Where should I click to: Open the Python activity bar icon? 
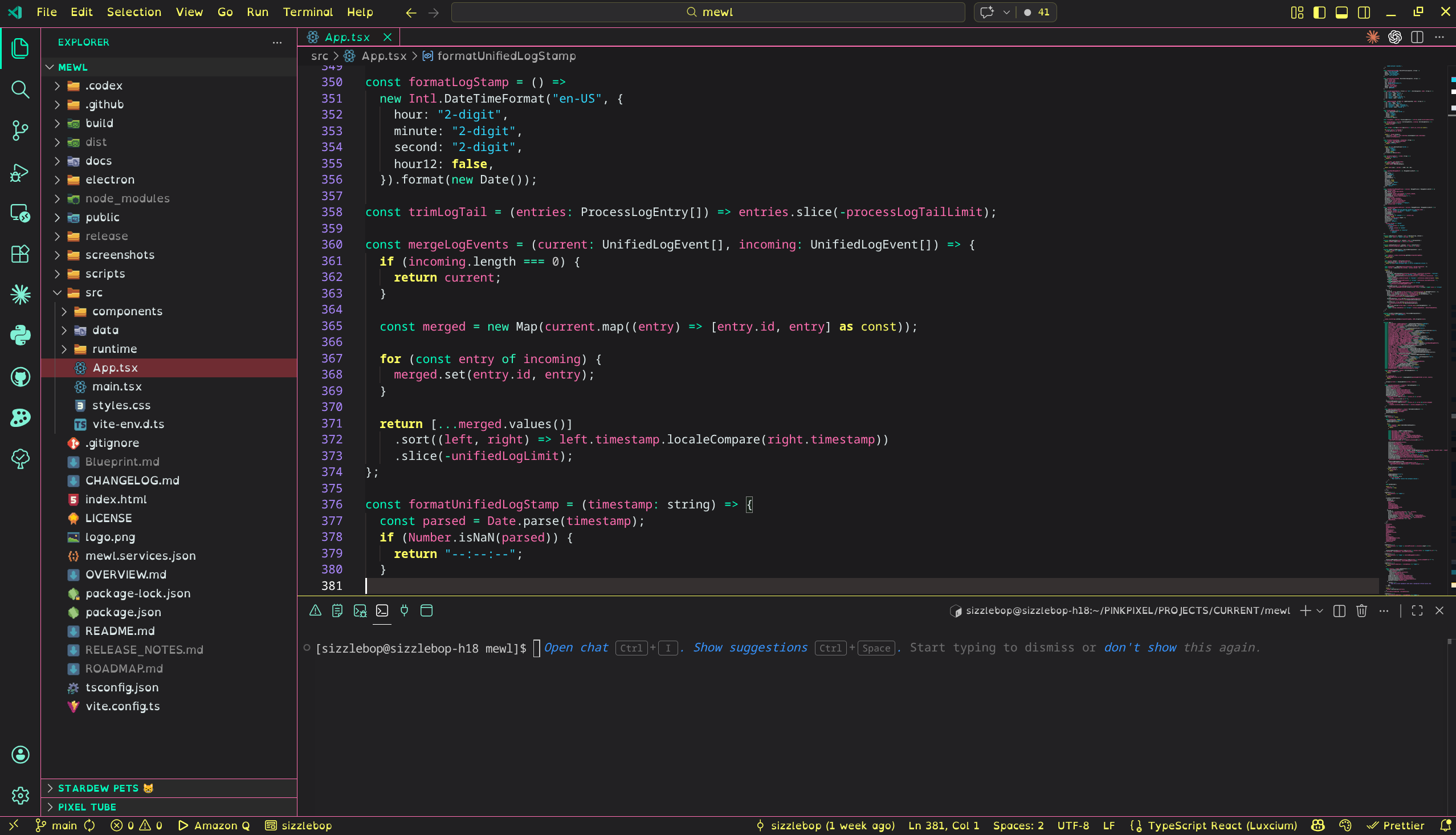[20, 336]
